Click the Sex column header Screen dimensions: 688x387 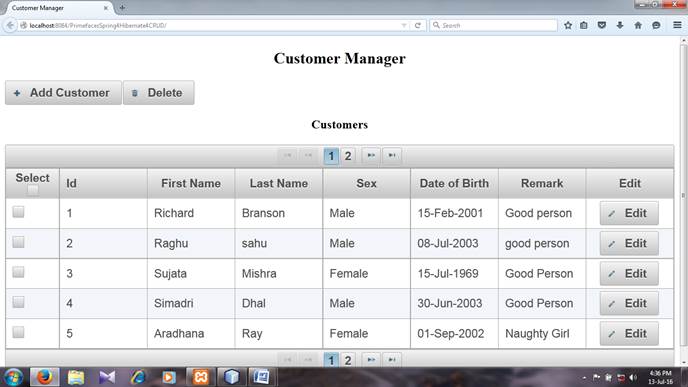[366, 183]
